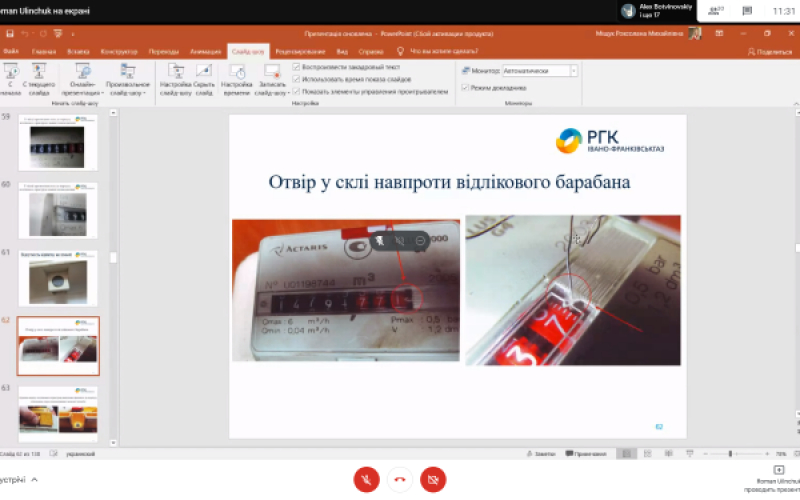Click slide panel scrollbar up arrow

tap(113, 113)
